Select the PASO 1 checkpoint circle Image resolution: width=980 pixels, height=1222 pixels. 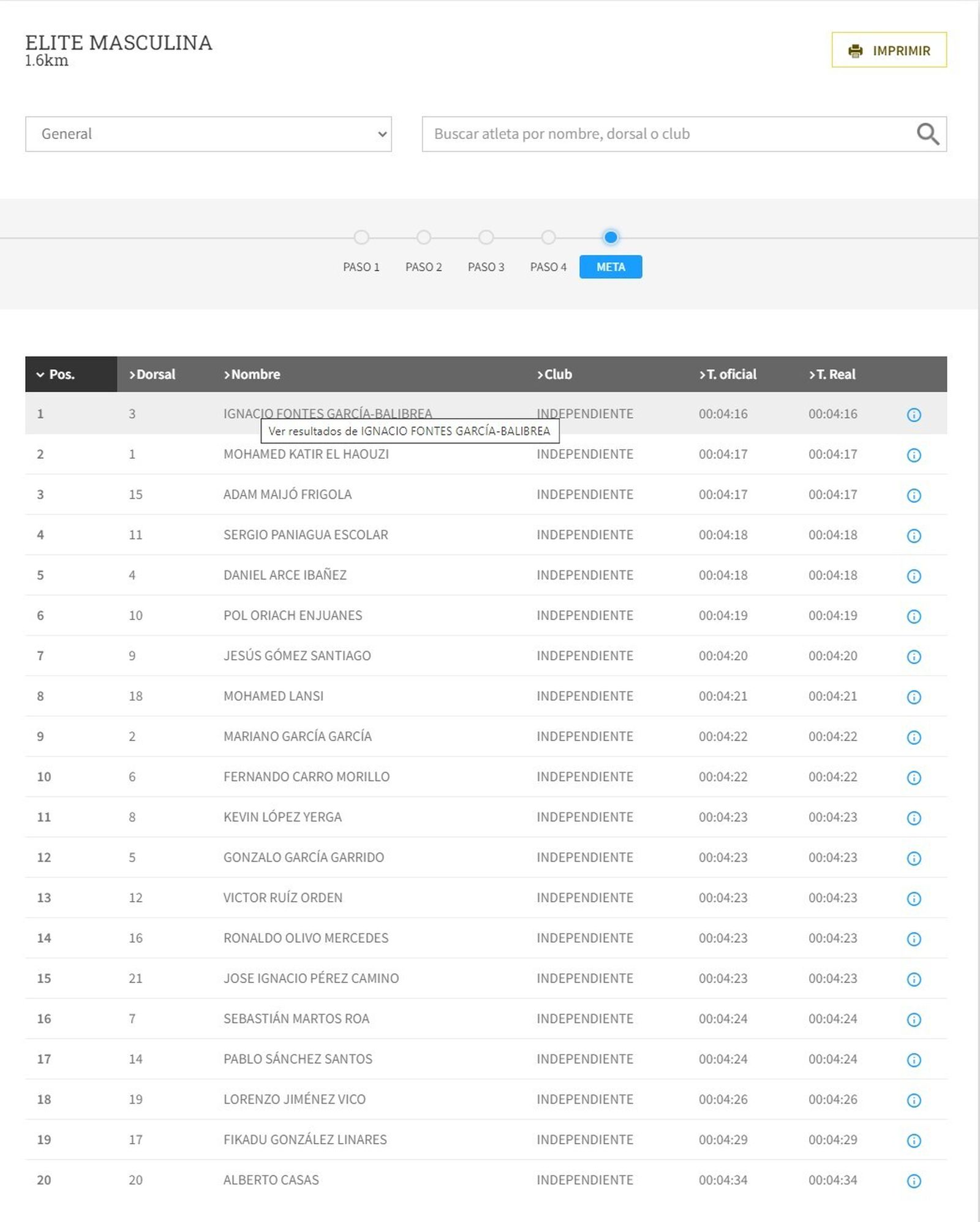(361, 237)
